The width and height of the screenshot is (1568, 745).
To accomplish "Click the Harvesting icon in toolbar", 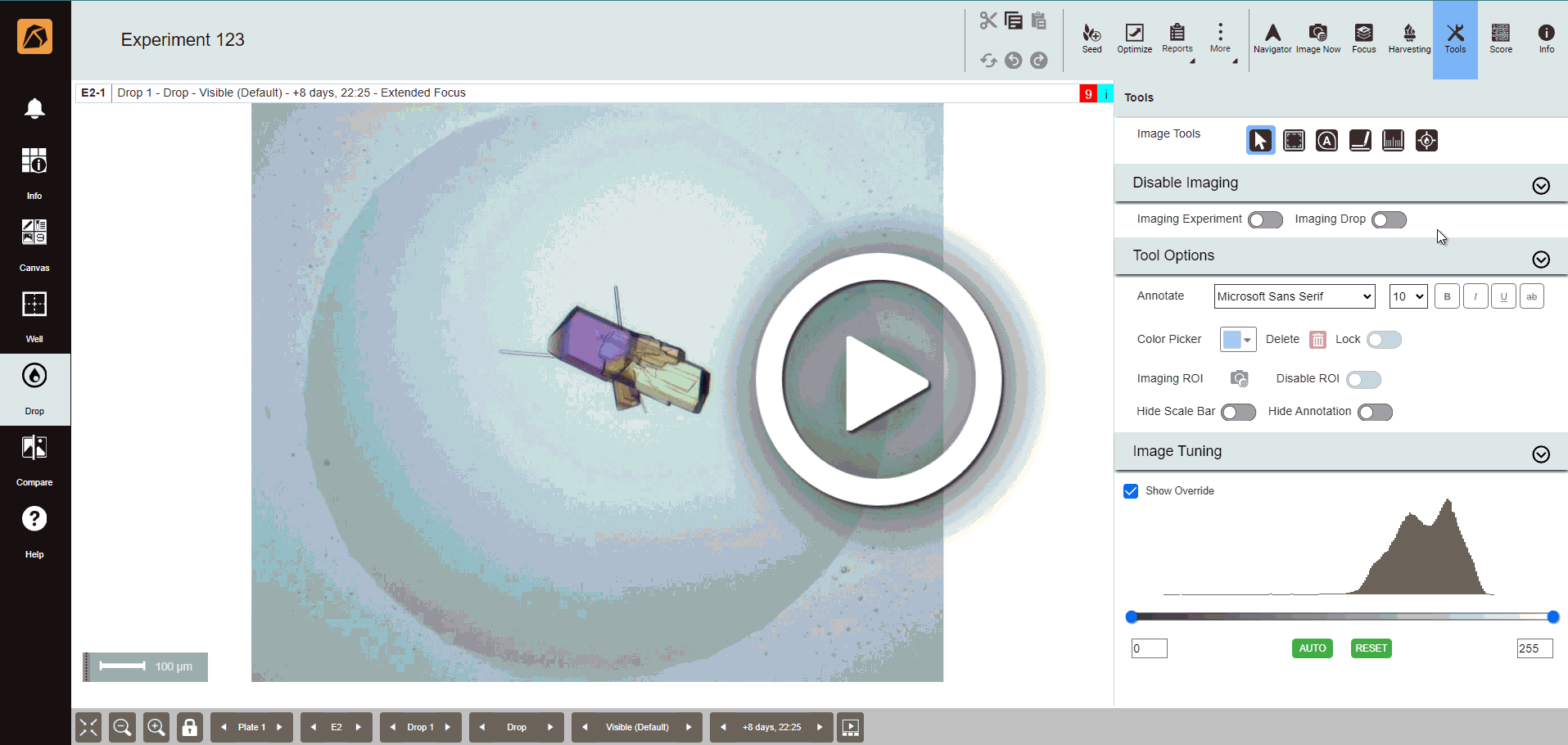I will (x=1409, y=38).
